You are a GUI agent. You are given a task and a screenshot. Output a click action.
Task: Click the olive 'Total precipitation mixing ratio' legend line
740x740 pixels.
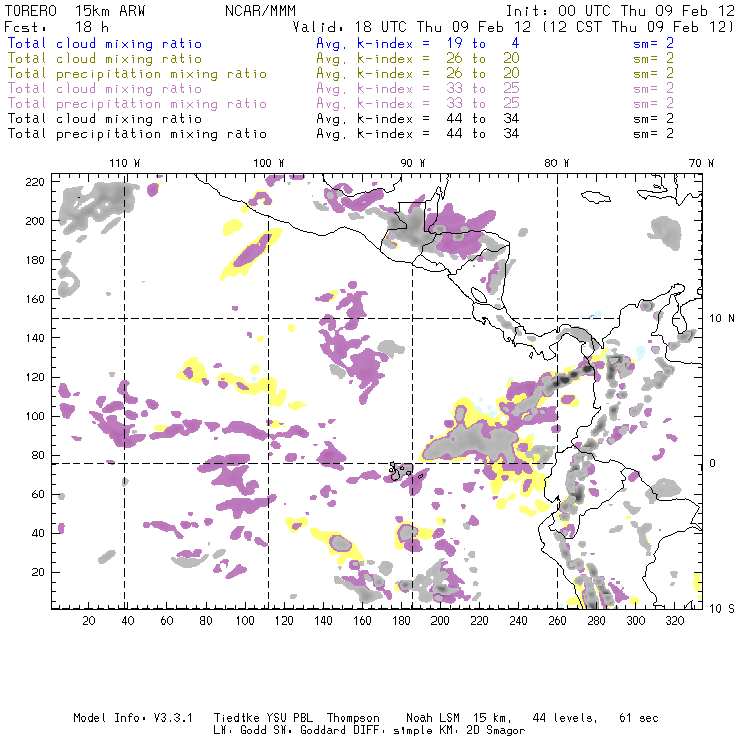coord(137,74)
